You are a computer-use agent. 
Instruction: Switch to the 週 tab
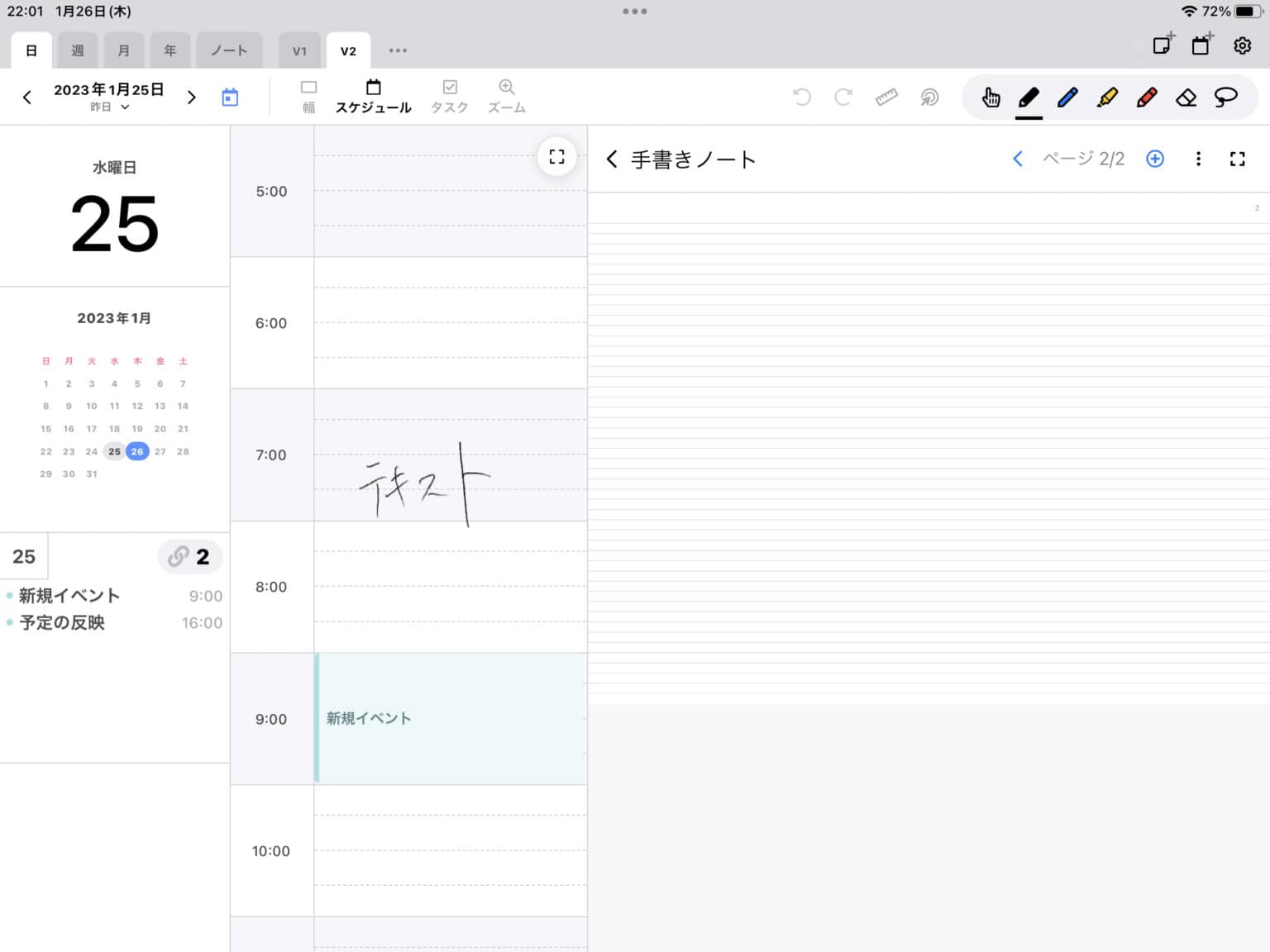(x=78, y=50)
